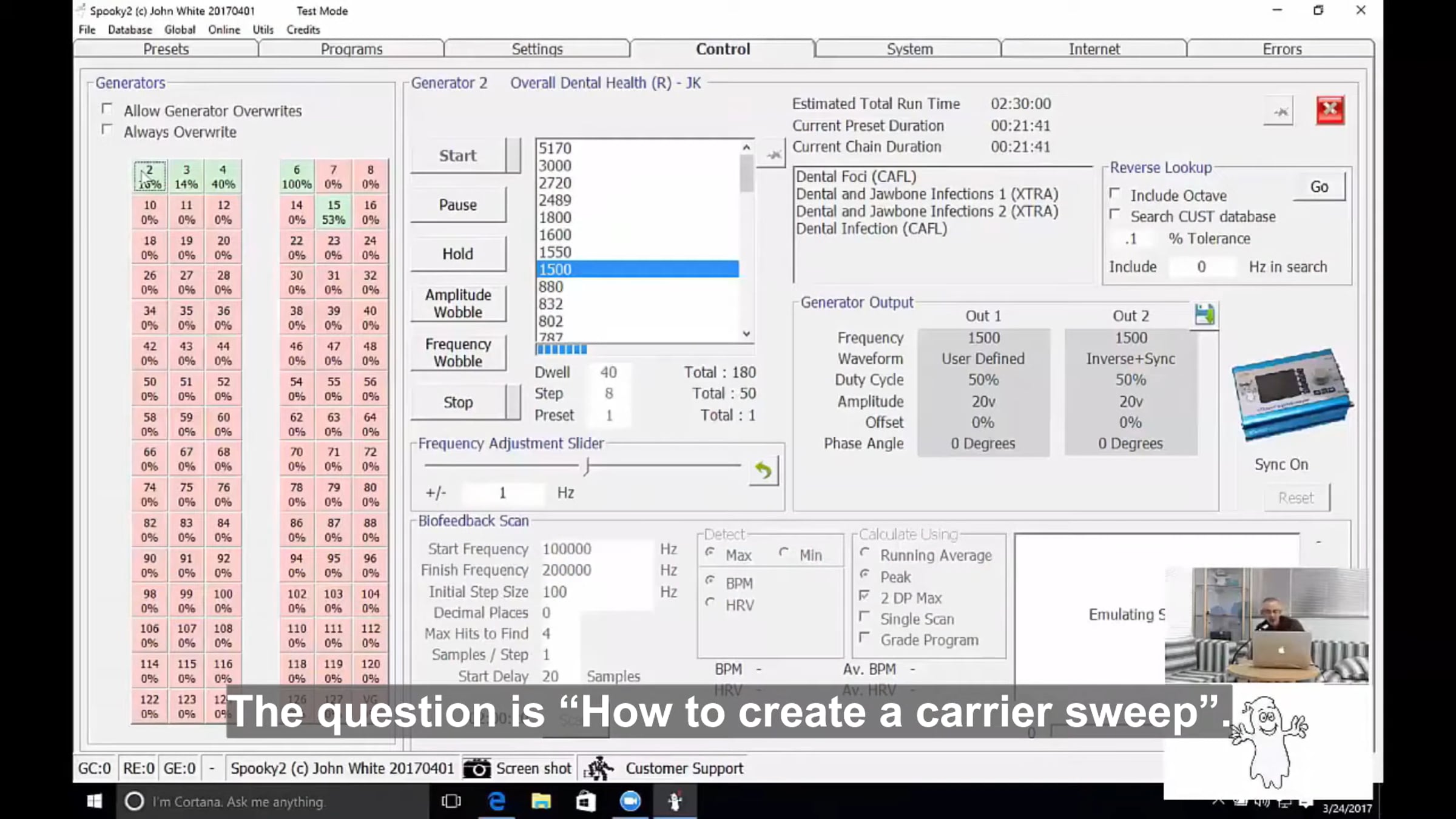
Task: Click the scroll-down arrow of the frequency list
Action: [x=746, y=334]
